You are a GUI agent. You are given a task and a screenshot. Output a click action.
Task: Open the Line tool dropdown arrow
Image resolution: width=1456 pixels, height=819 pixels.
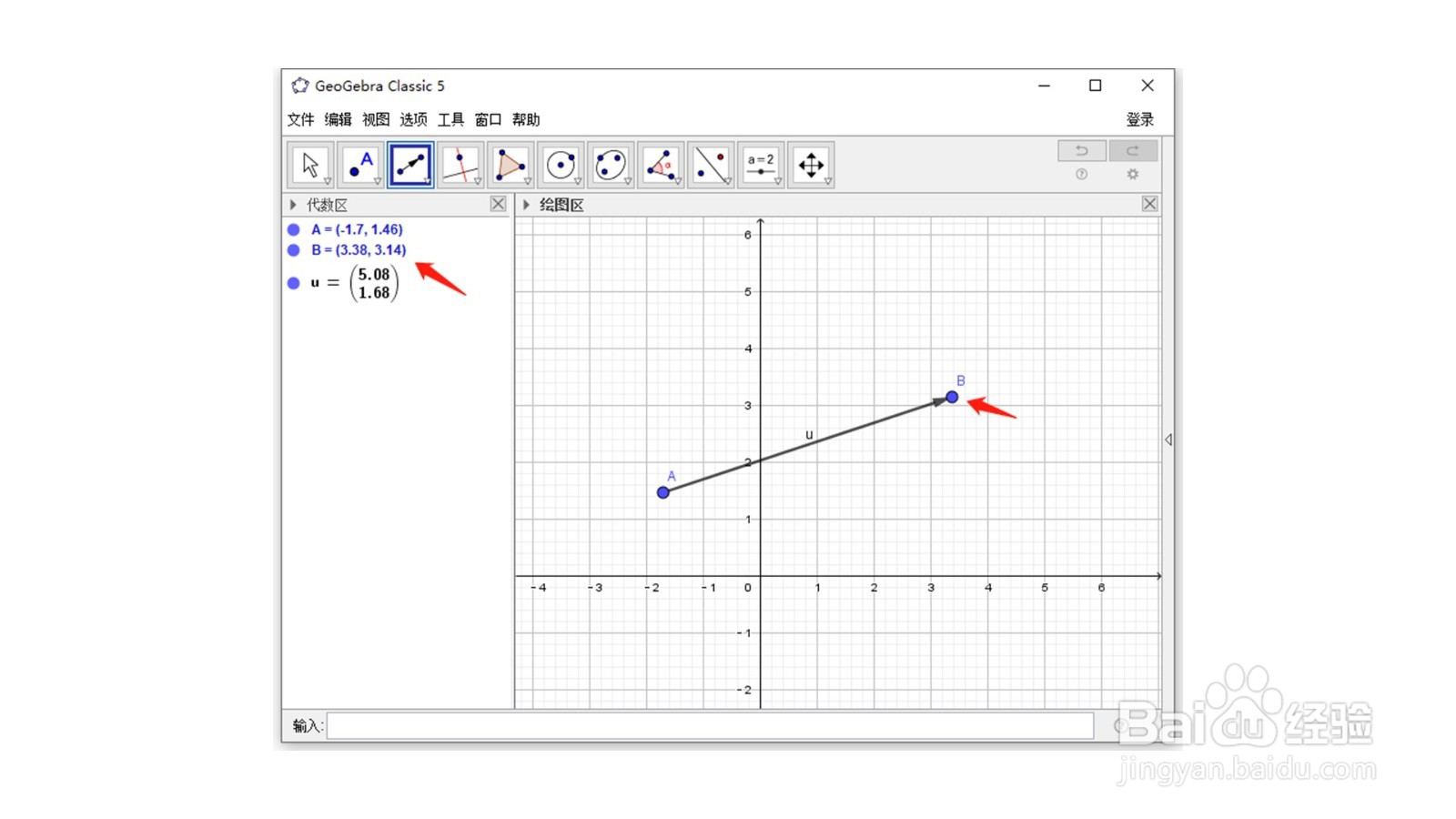(428, 182)
